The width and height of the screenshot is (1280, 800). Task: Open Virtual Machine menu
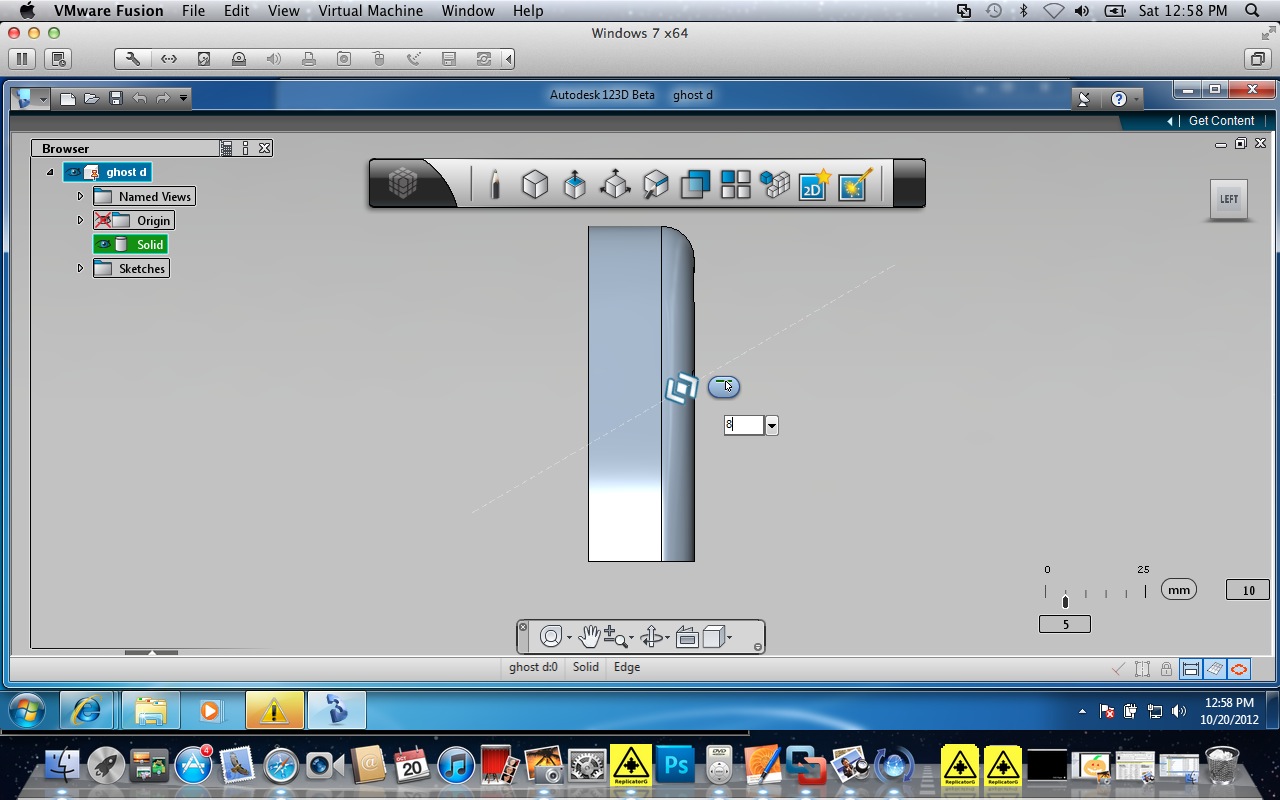coord(370,11)
